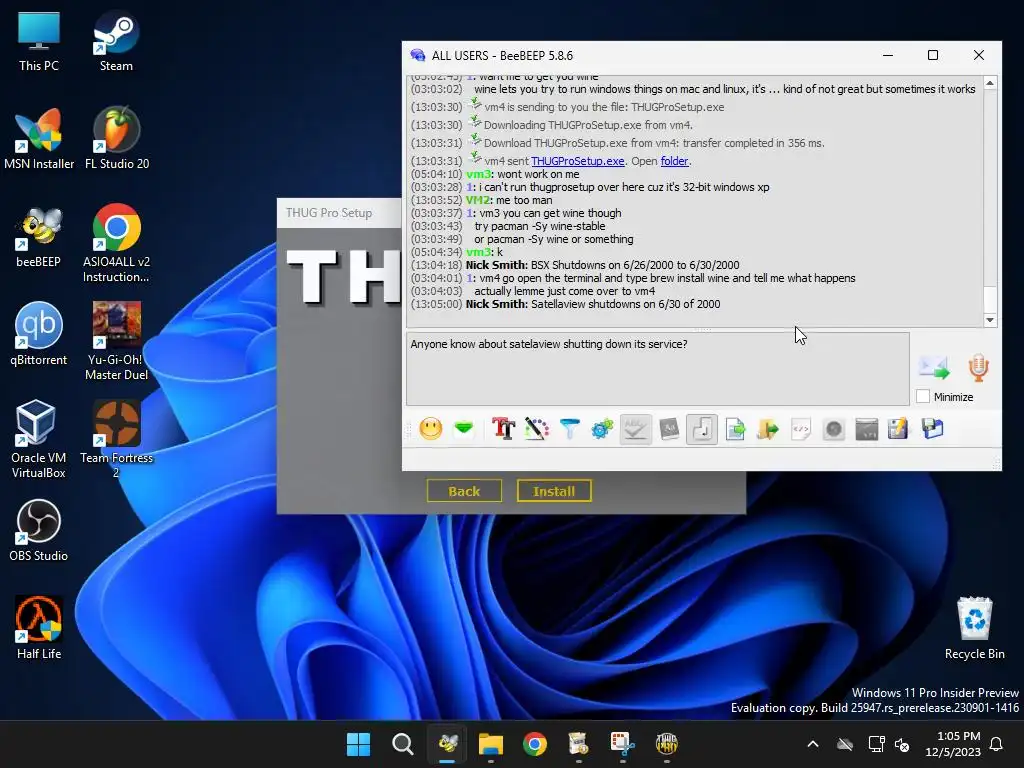The height and width of the screenshot is (768, 1024).
Task: Click the gray round record icon
Action: (x=833, y=429)
